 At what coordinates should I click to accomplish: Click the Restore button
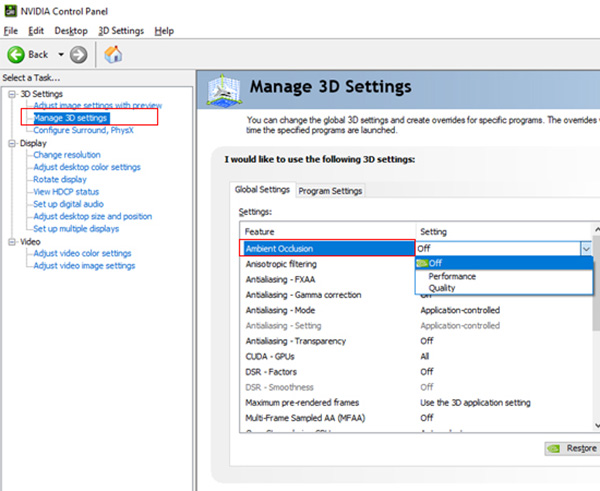[x=571, y=449]
